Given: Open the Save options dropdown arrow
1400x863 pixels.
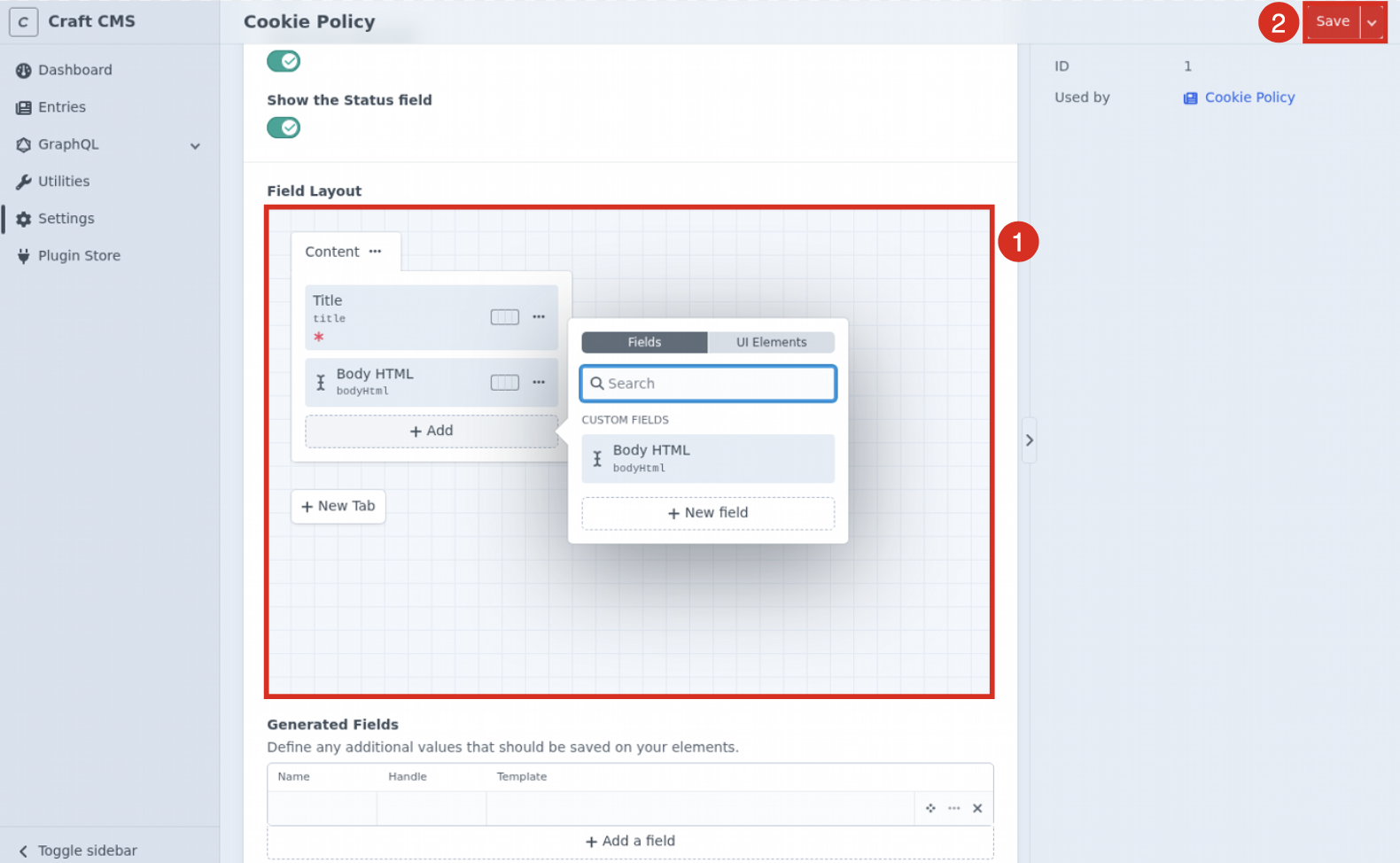Looking at the screenshot, I should click(1372, 22).
